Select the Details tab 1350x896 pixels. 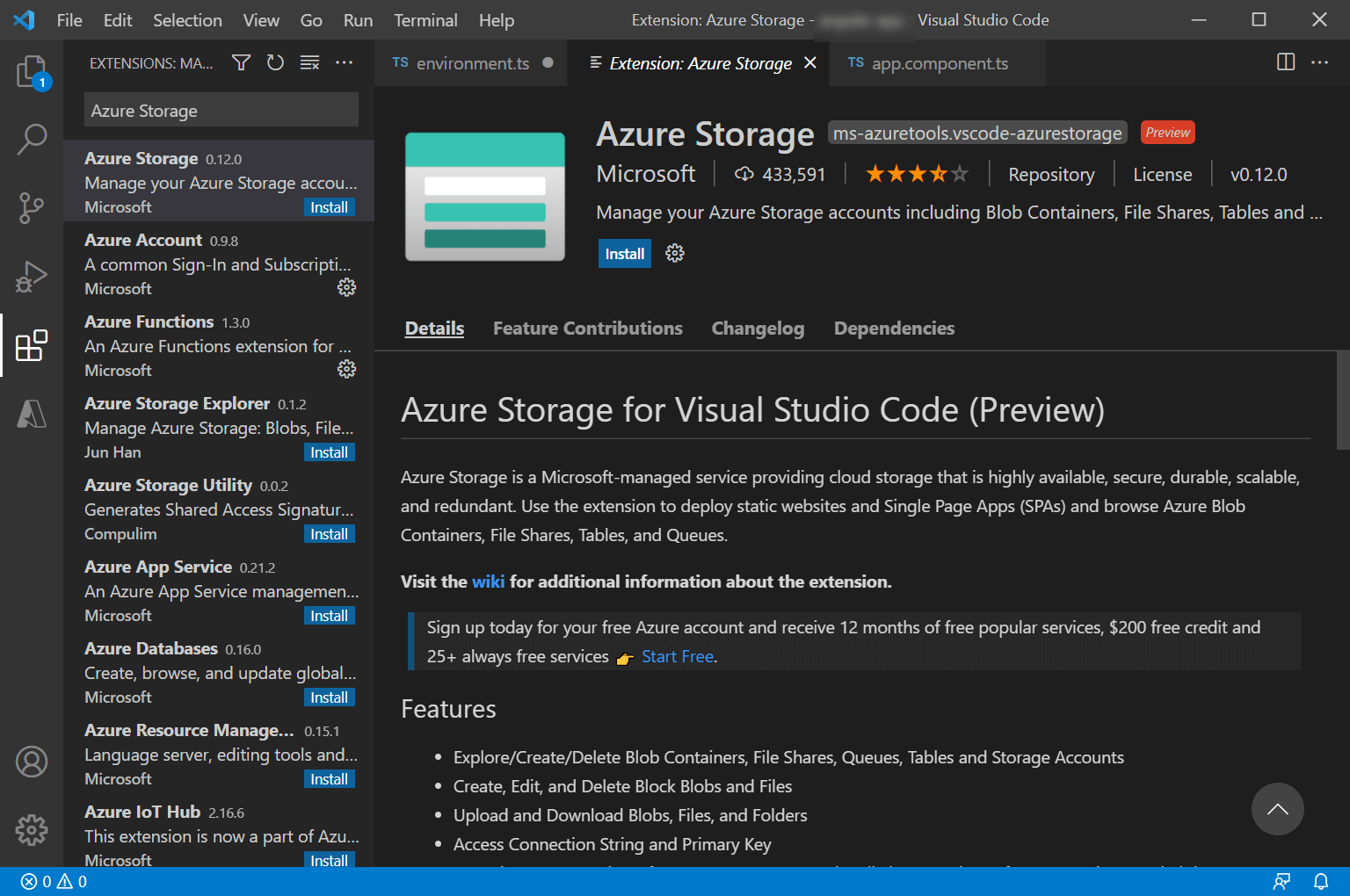pyautogui.click(x=434, y=328)
